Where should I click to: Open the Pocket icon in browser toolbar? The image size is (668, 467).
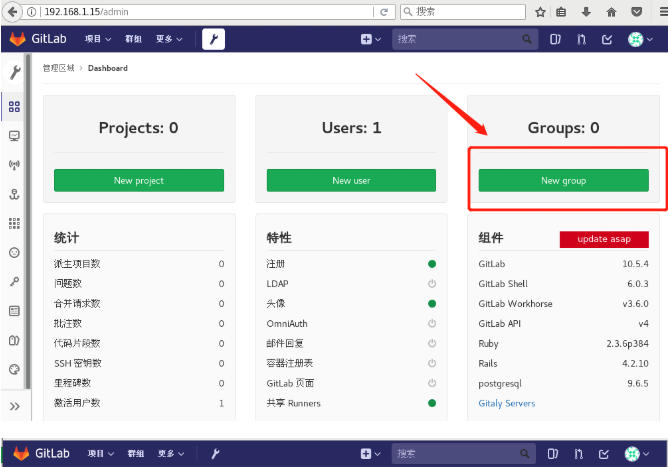click(x=636, y=12)
